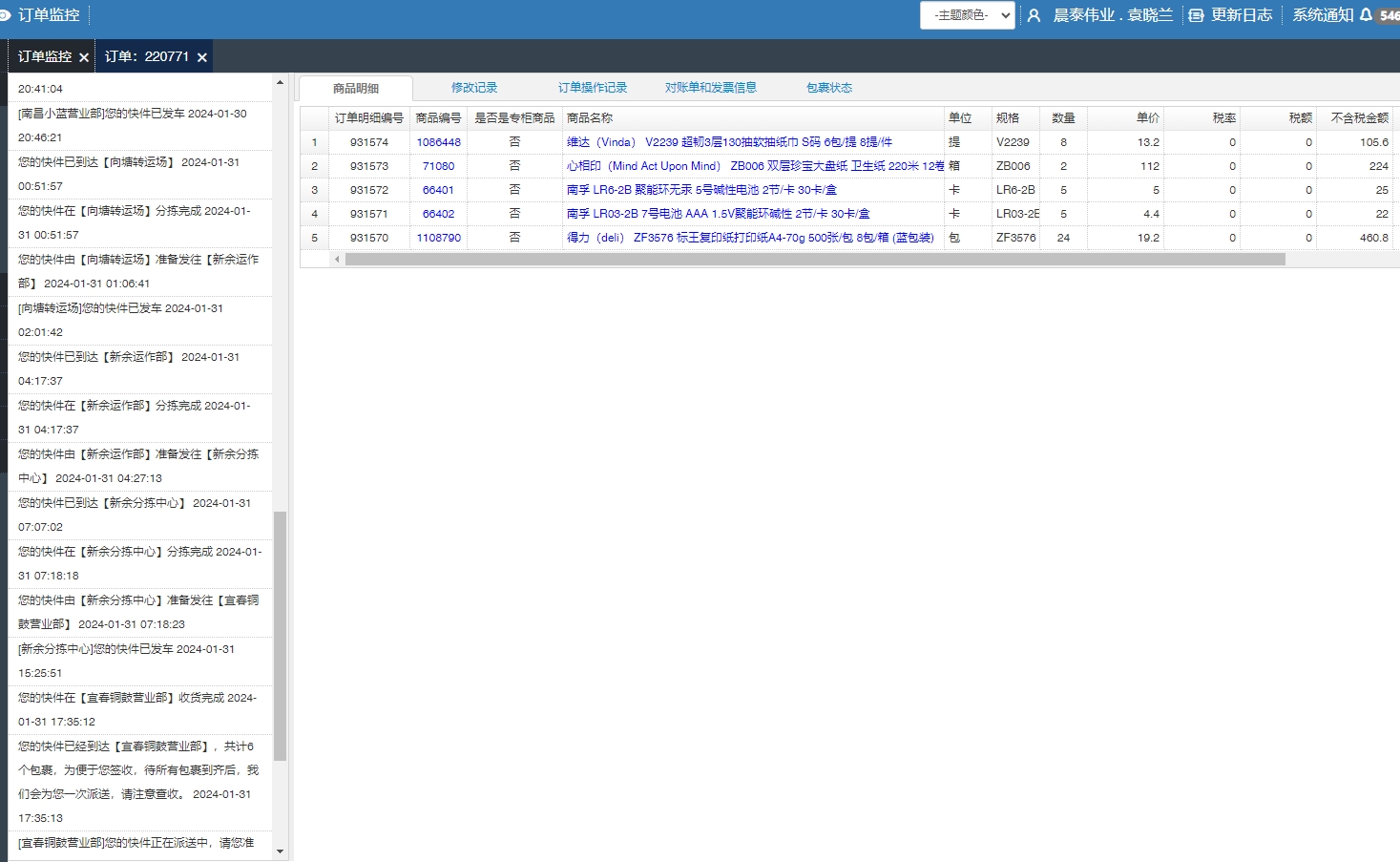Click amount cell 460.8
The height and width of the screenshot is (862, 1400).
pos(1354,238)
